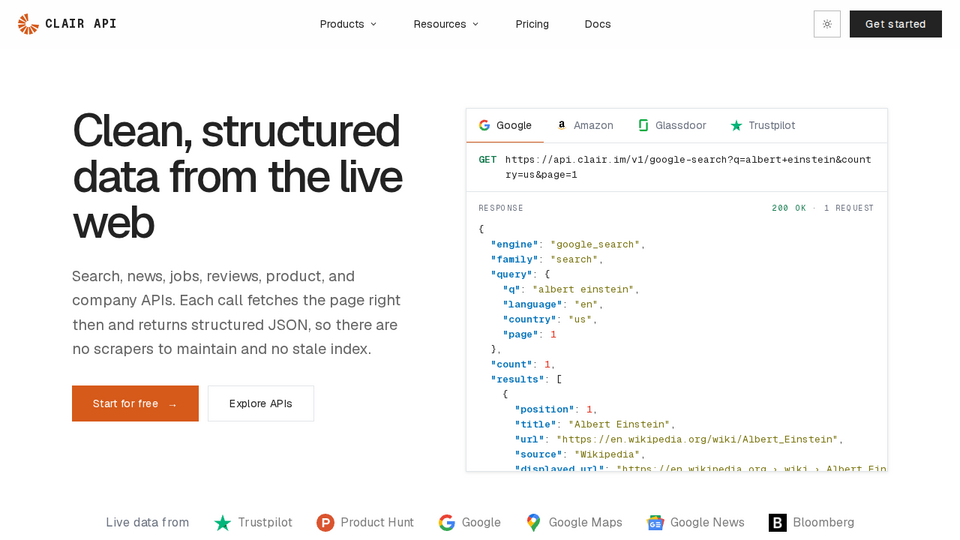This screenshot has width=960, height=540.
Task: Expand the Products dropdown menu
Action: click(348, 24)
